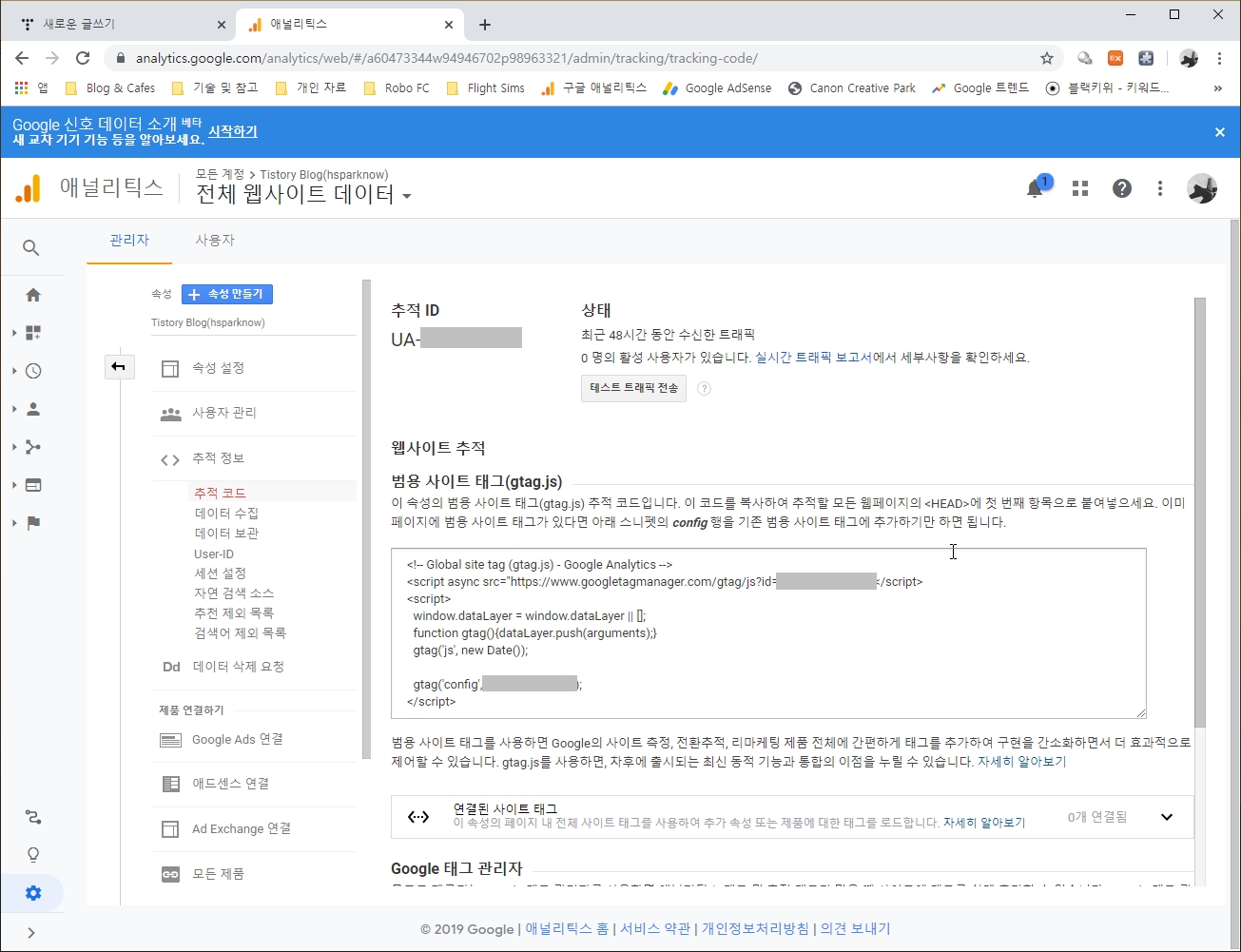The image size is (1241, 952).
Task: Select 데이터 수집 submenu item
Action: tap(226, 513)
